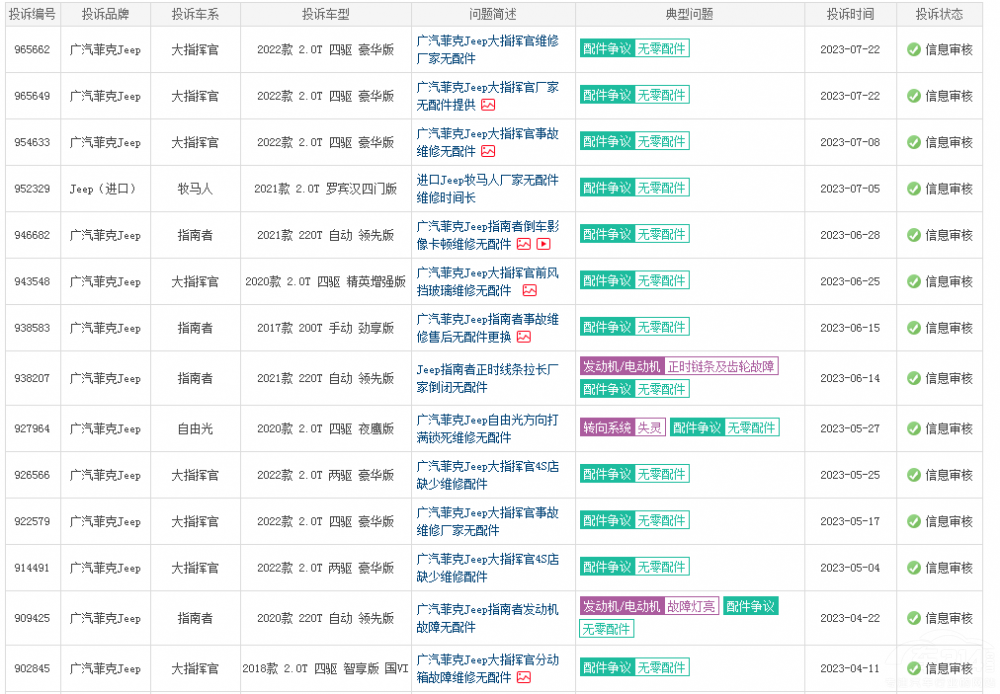Click 正时链条及齿轮故障 tag
Screen dimensions: 1000x694
[x=721, y=366]
